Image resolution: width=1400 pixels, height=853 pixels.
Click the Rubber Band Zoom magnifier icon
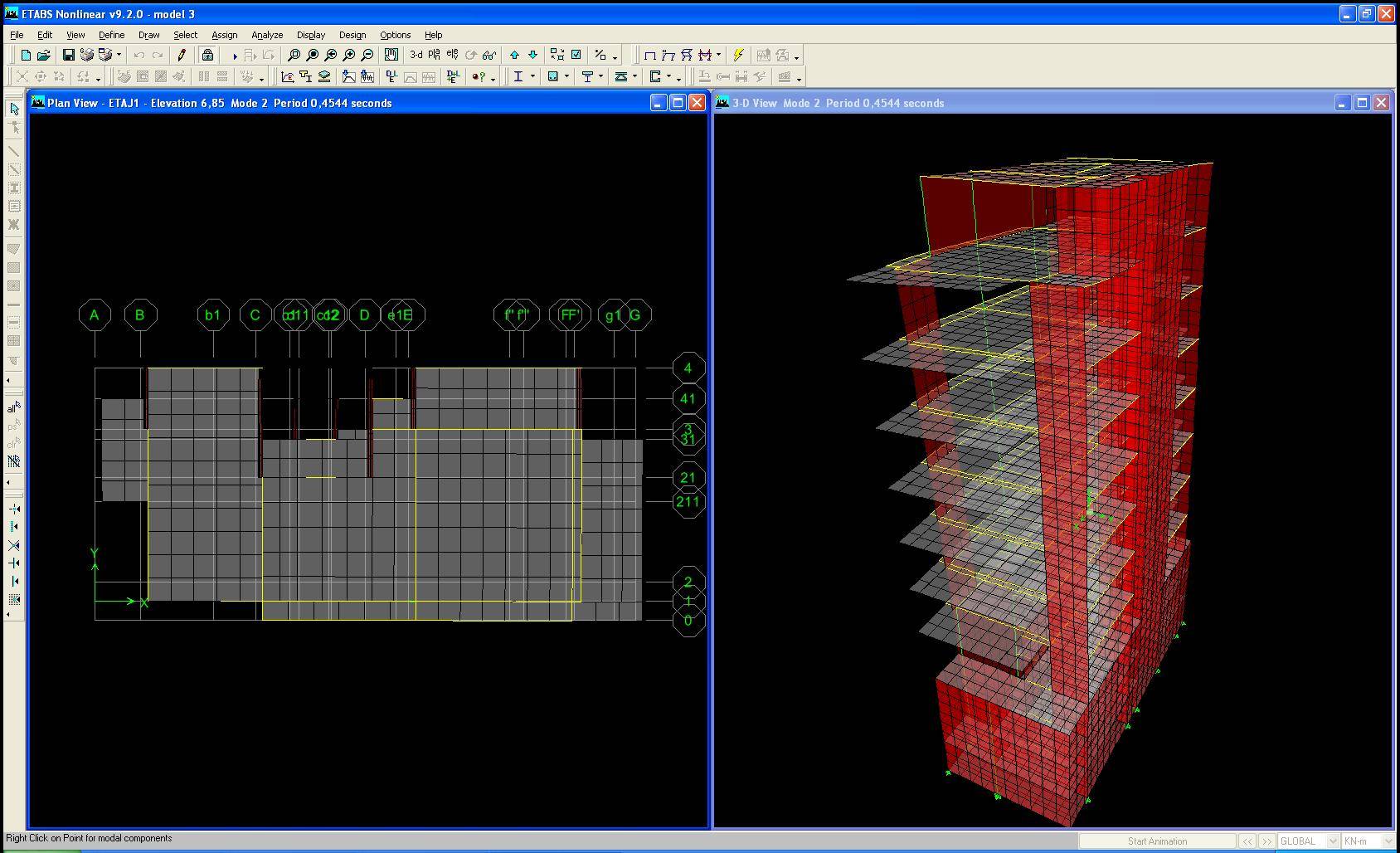pos(294,56)
